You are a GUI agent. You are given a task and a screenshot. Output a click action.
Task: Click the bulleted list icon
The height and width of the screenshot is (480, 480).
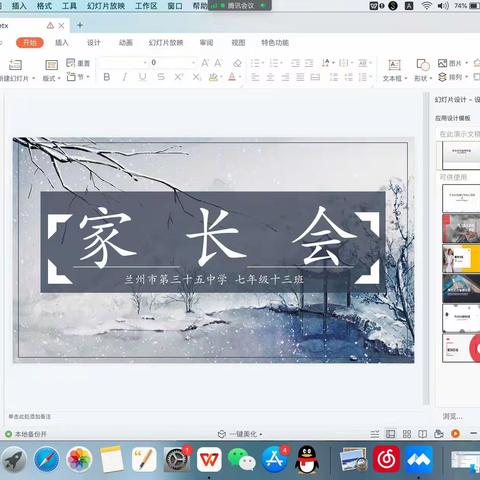pyautogui.click(x=255, y=63)
